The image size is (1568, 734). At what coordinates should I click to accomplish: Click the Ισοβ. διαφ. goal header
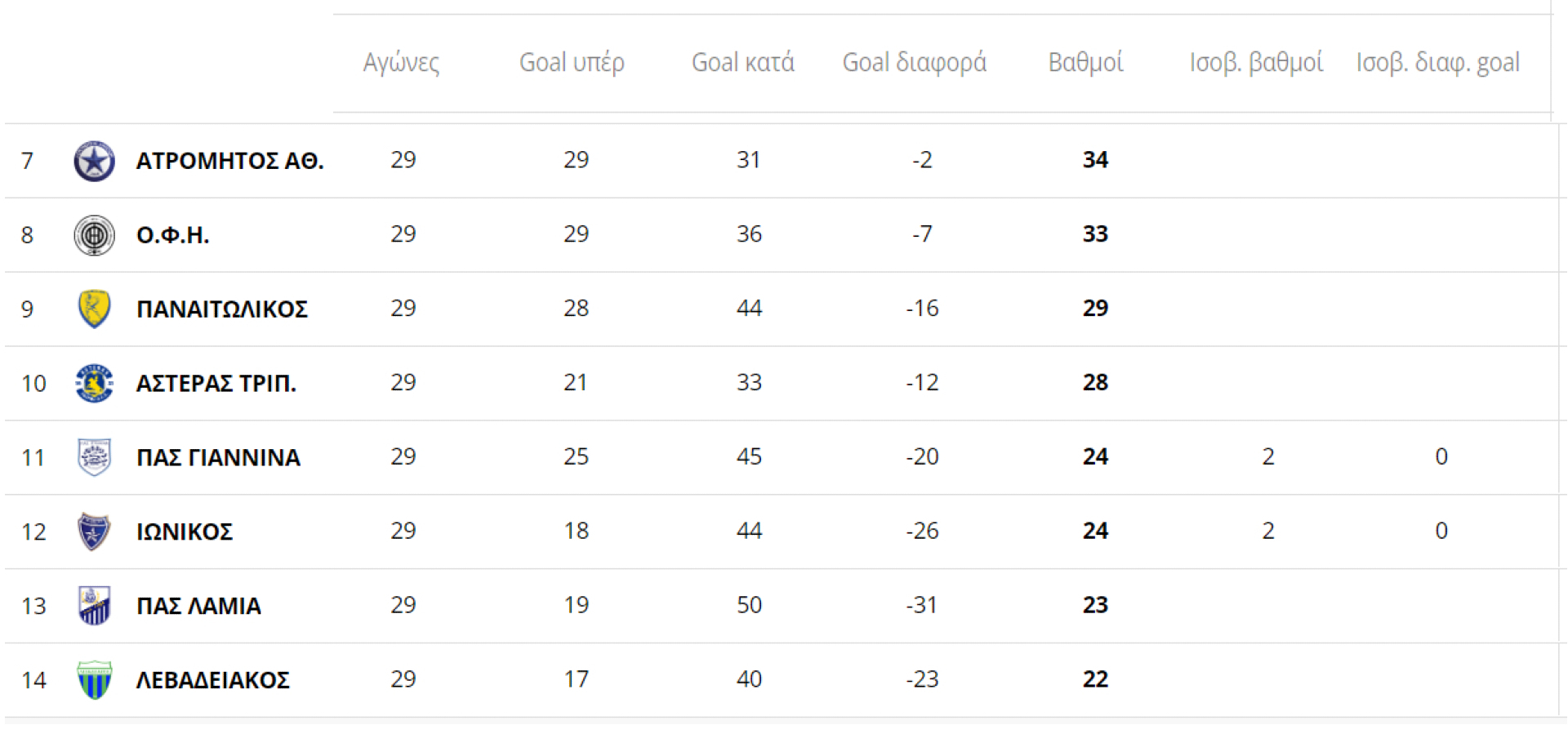point(1437,63)
